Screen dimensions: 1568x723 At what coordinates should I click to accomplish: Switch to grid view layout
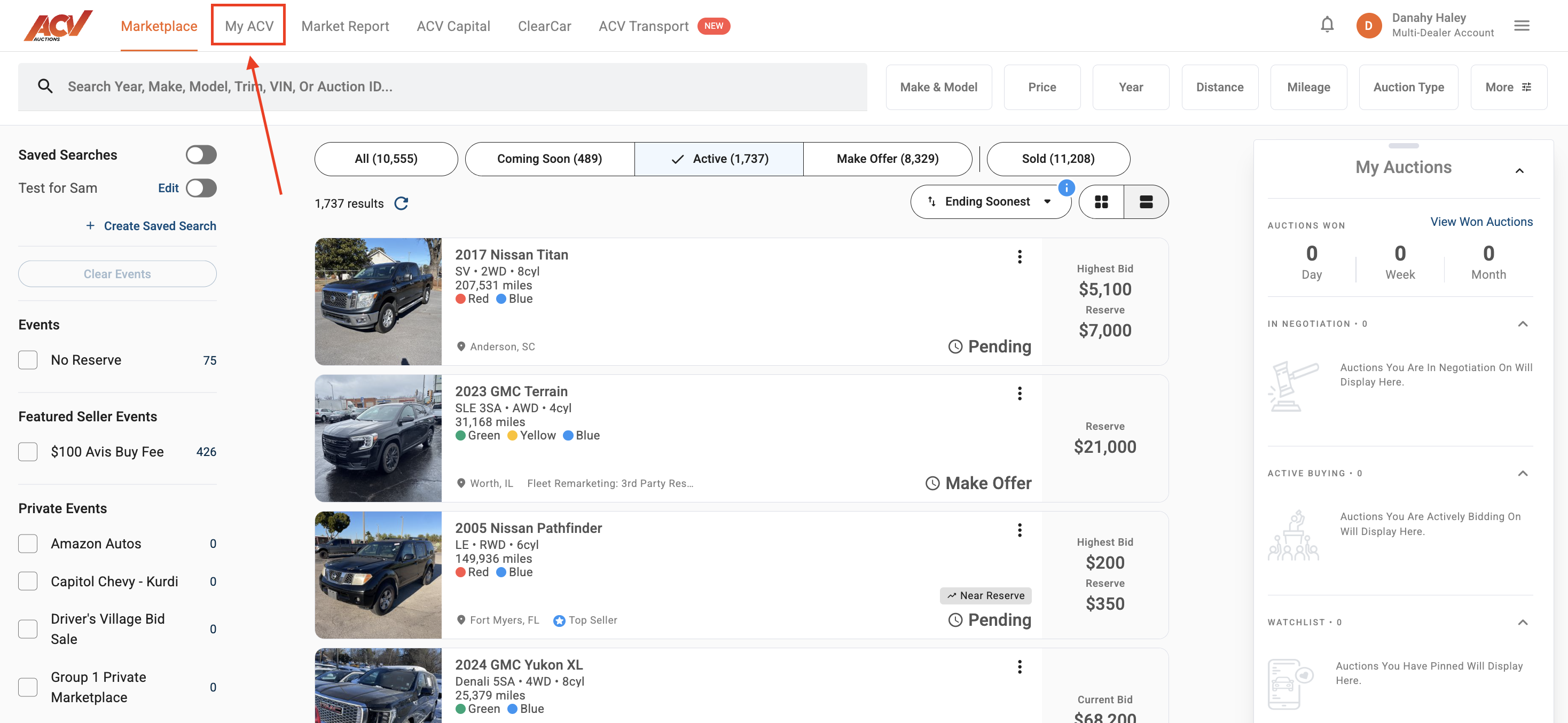(1101, 202)
